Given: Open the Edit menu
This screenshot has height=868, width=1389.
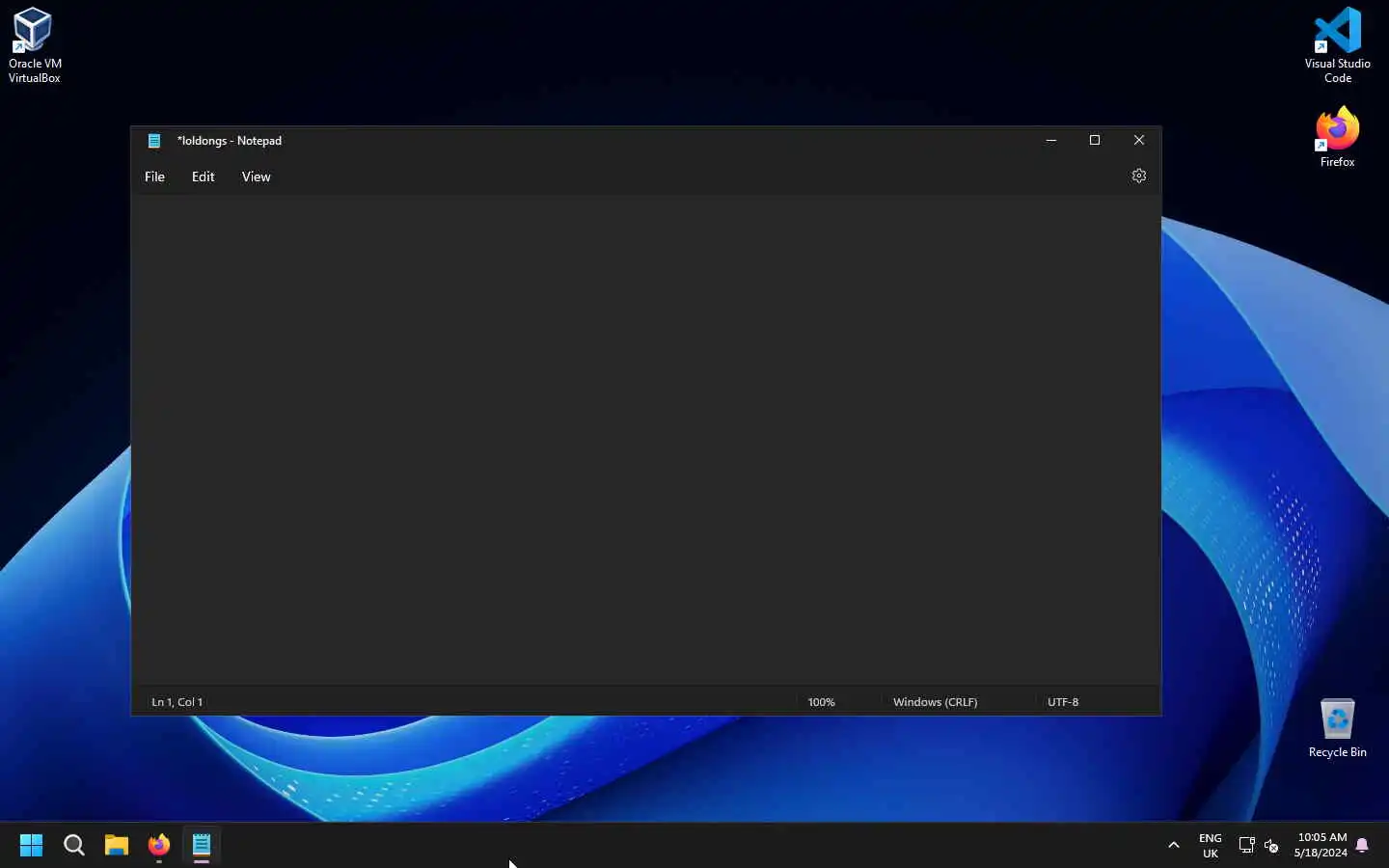Looking at the screenshot, I should point(203,176).
